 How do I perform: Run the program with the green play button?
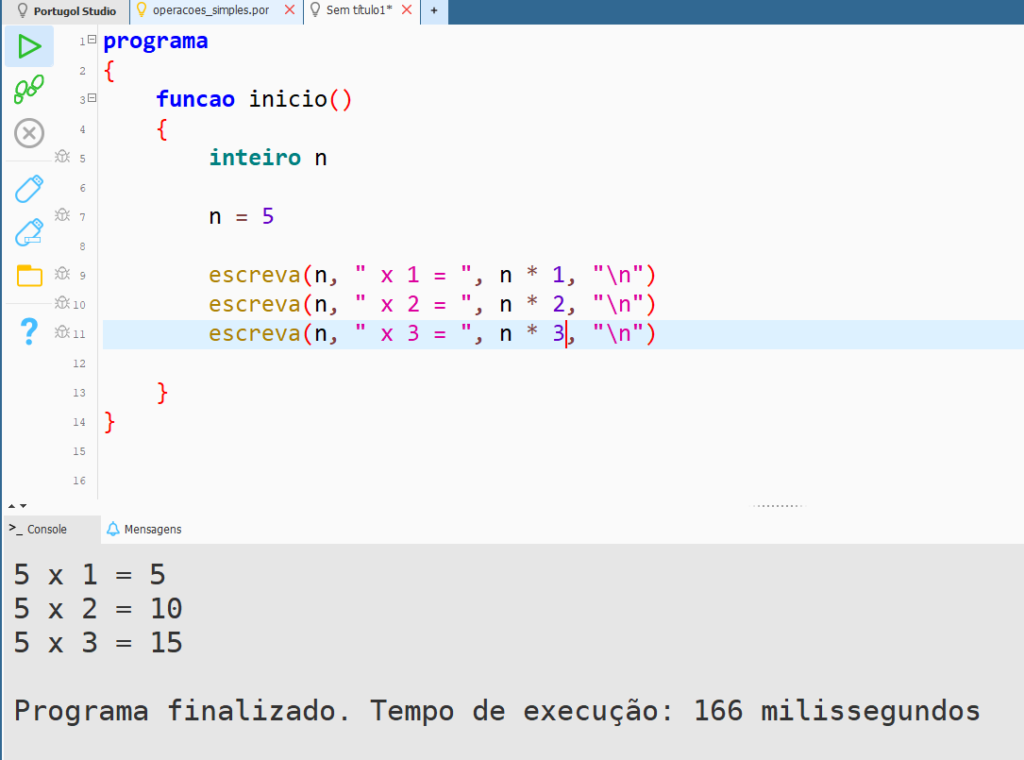point(29,46)
